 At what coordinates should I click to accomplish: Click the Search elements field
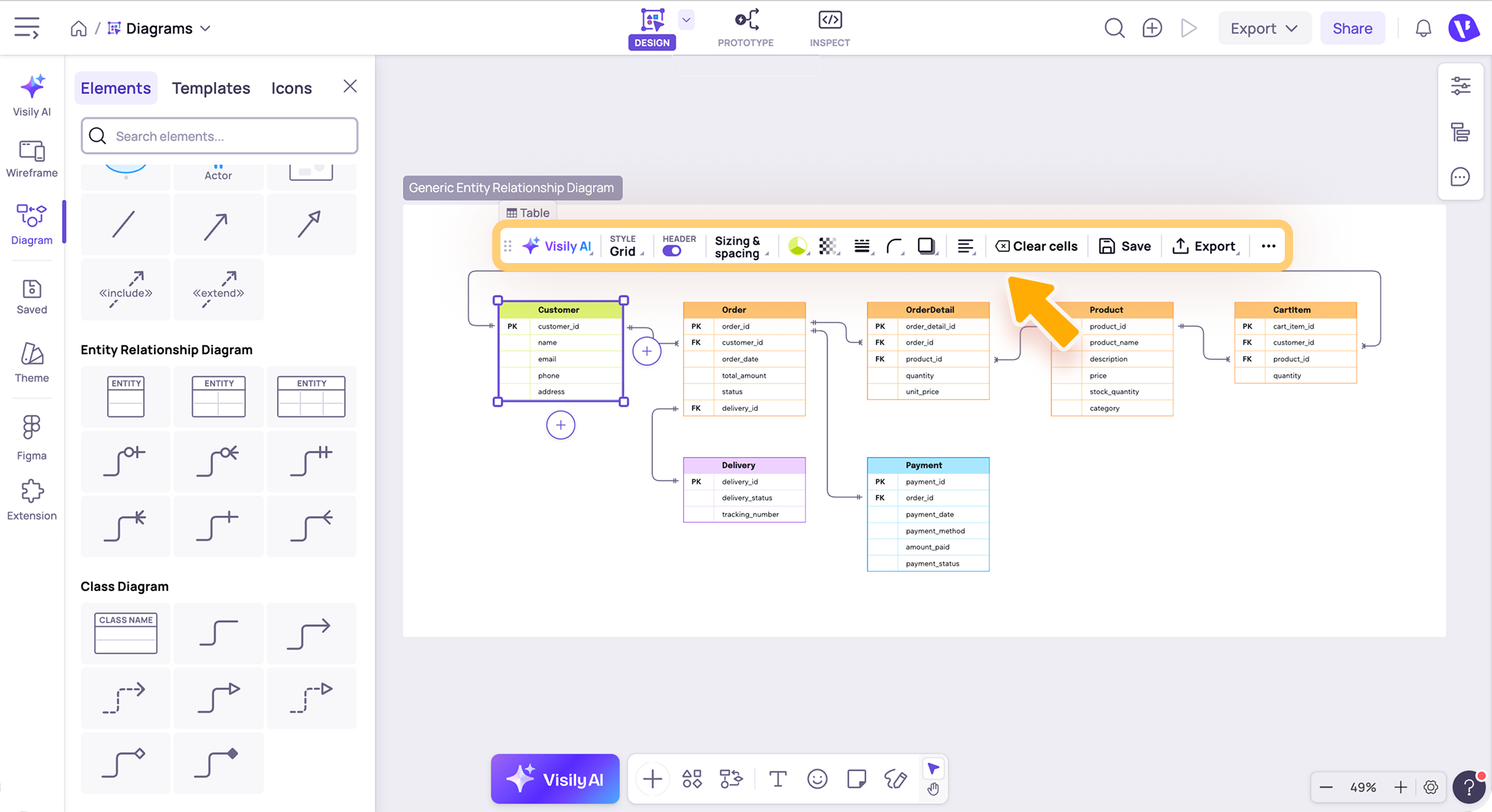click(220, 136)
